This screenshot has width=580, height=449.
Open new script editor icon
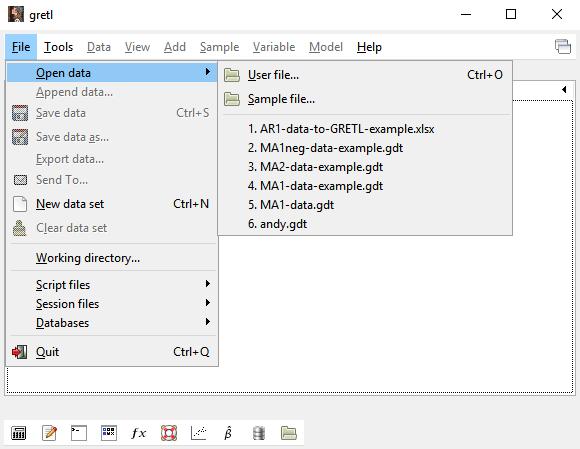click(49, 433)
